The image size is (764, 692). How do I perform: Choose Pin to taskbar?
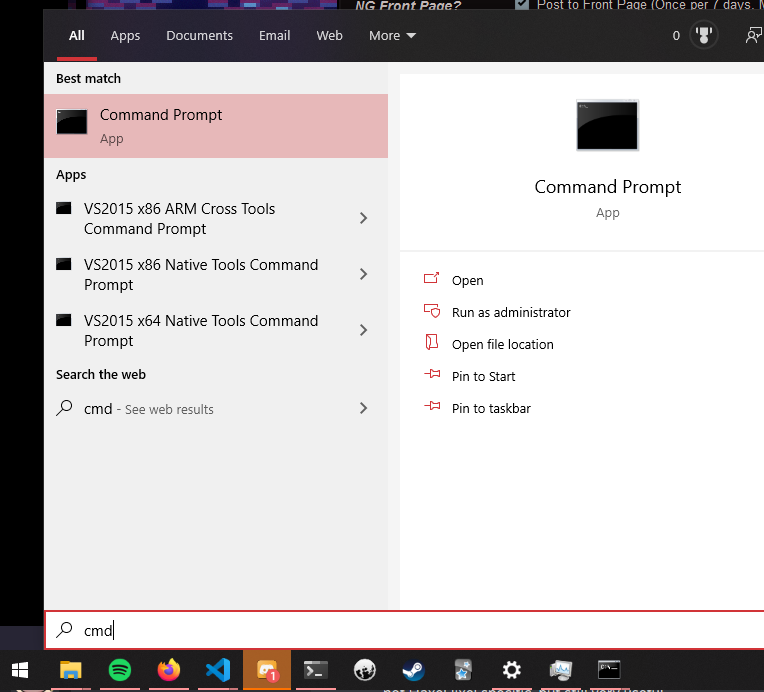(x=491, y=408)
